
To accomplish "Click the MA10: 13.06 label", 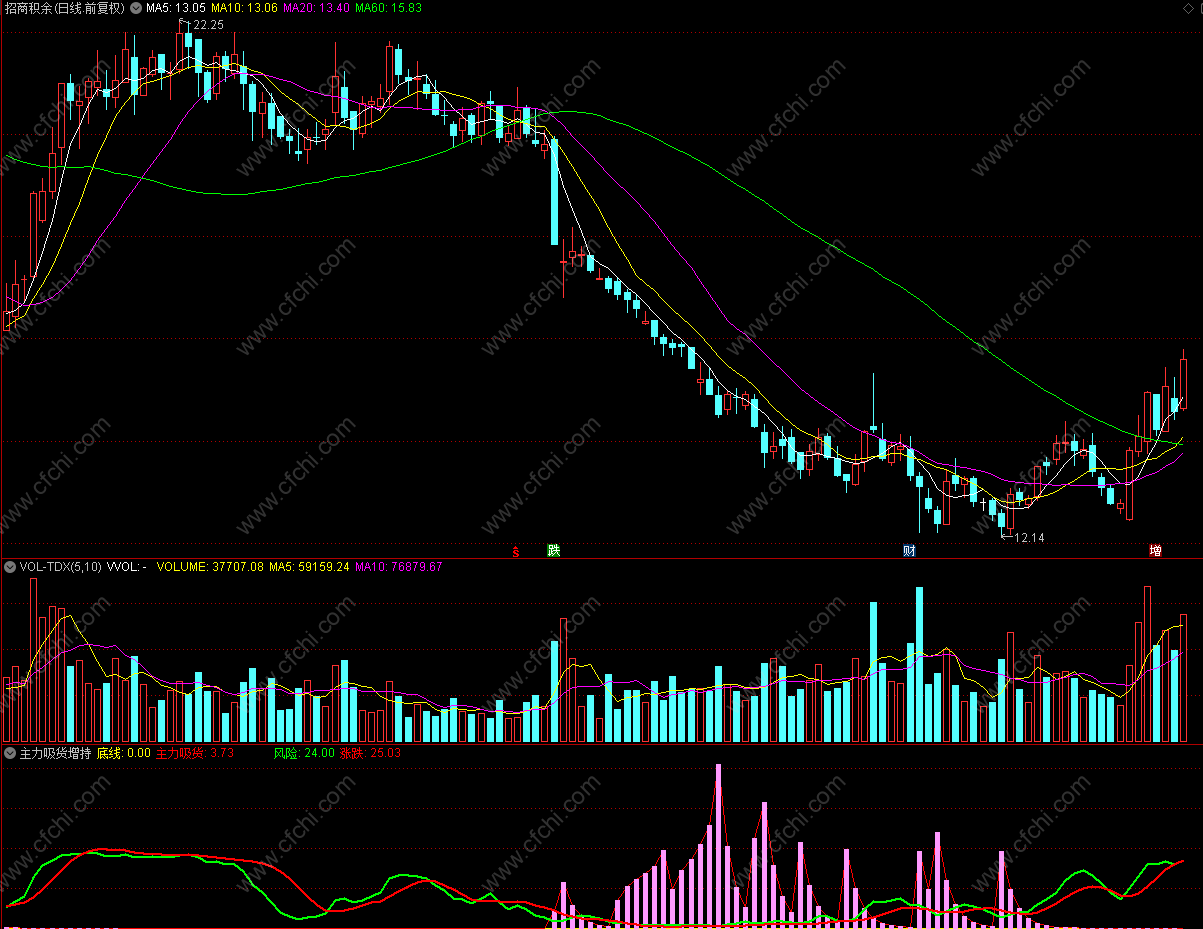I will pyautogui.click(x=244, y=8).
